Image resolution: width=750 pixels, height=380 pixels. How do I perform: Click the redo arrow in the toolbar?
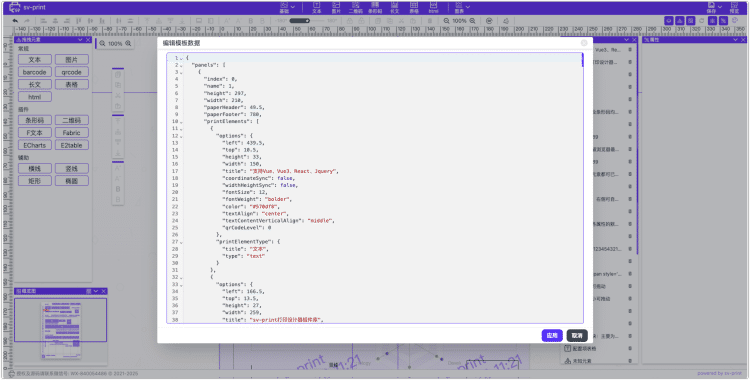point(27,21)
